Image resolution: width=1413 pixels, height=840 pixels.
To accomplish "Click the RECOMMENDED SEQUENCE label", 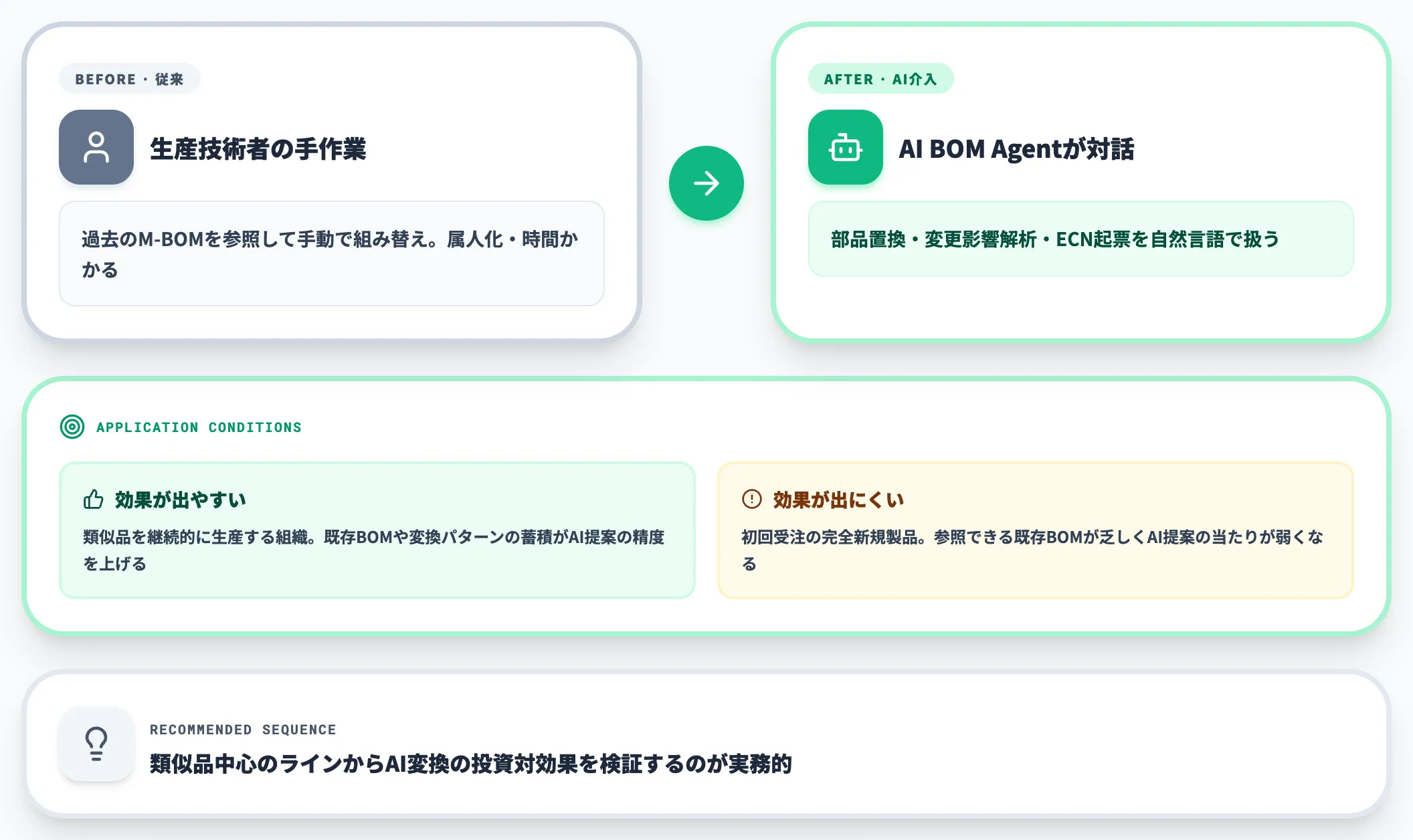I will pos(243,730).
